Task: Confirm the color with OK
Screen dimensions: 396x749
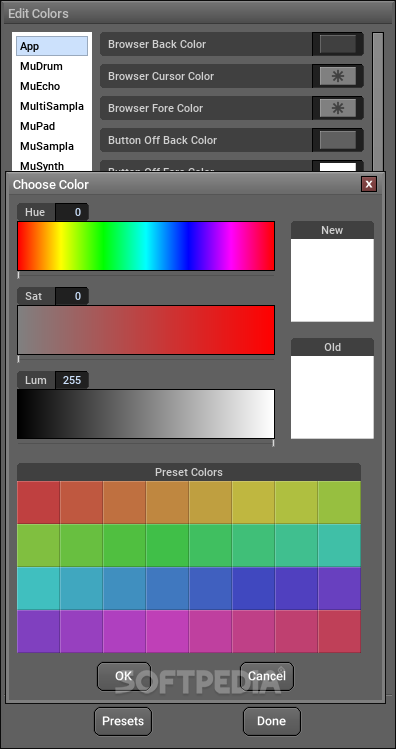Action: [x=124, y=676]
